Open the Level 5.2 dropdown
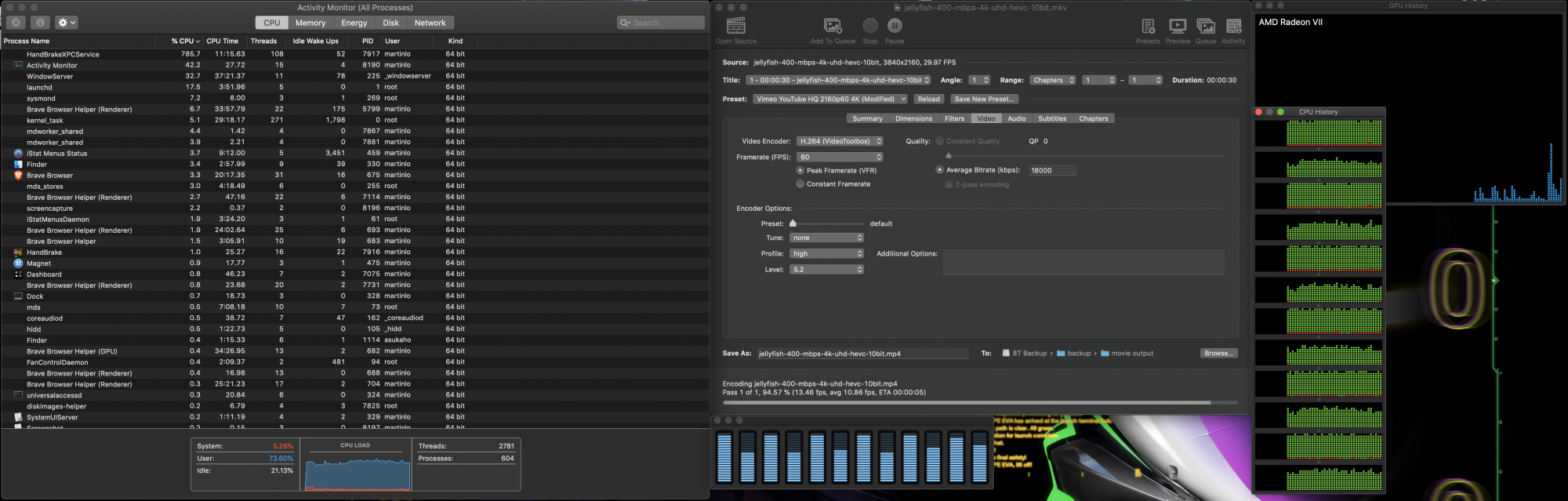Viewport: 1568px width, 501px height. click(826, 269)
